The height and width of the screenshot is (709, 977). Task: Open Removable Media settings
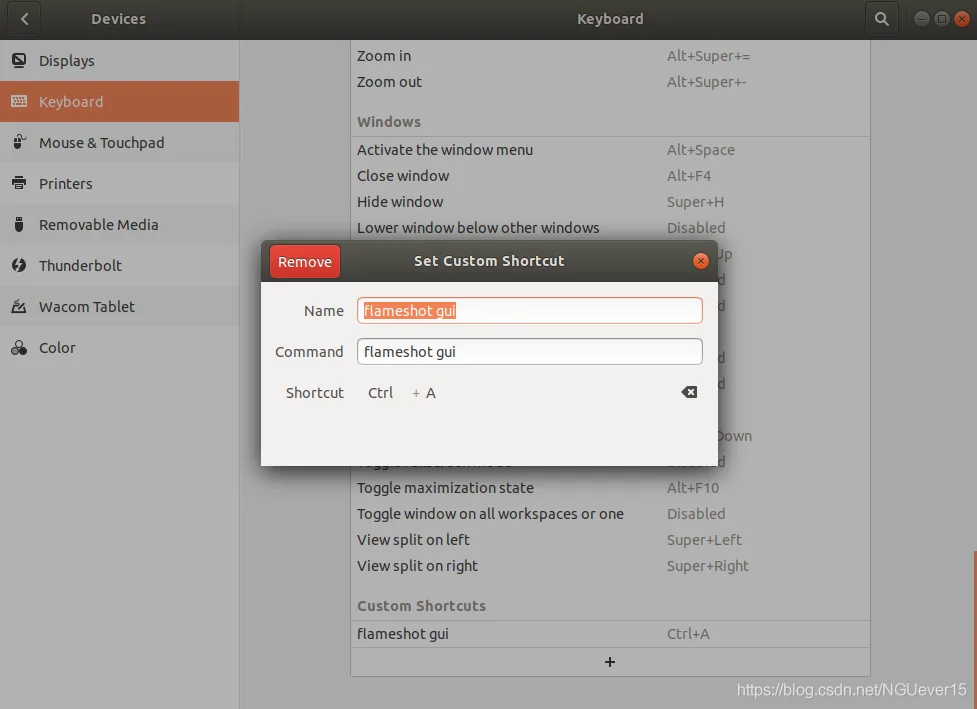point(120,225)
